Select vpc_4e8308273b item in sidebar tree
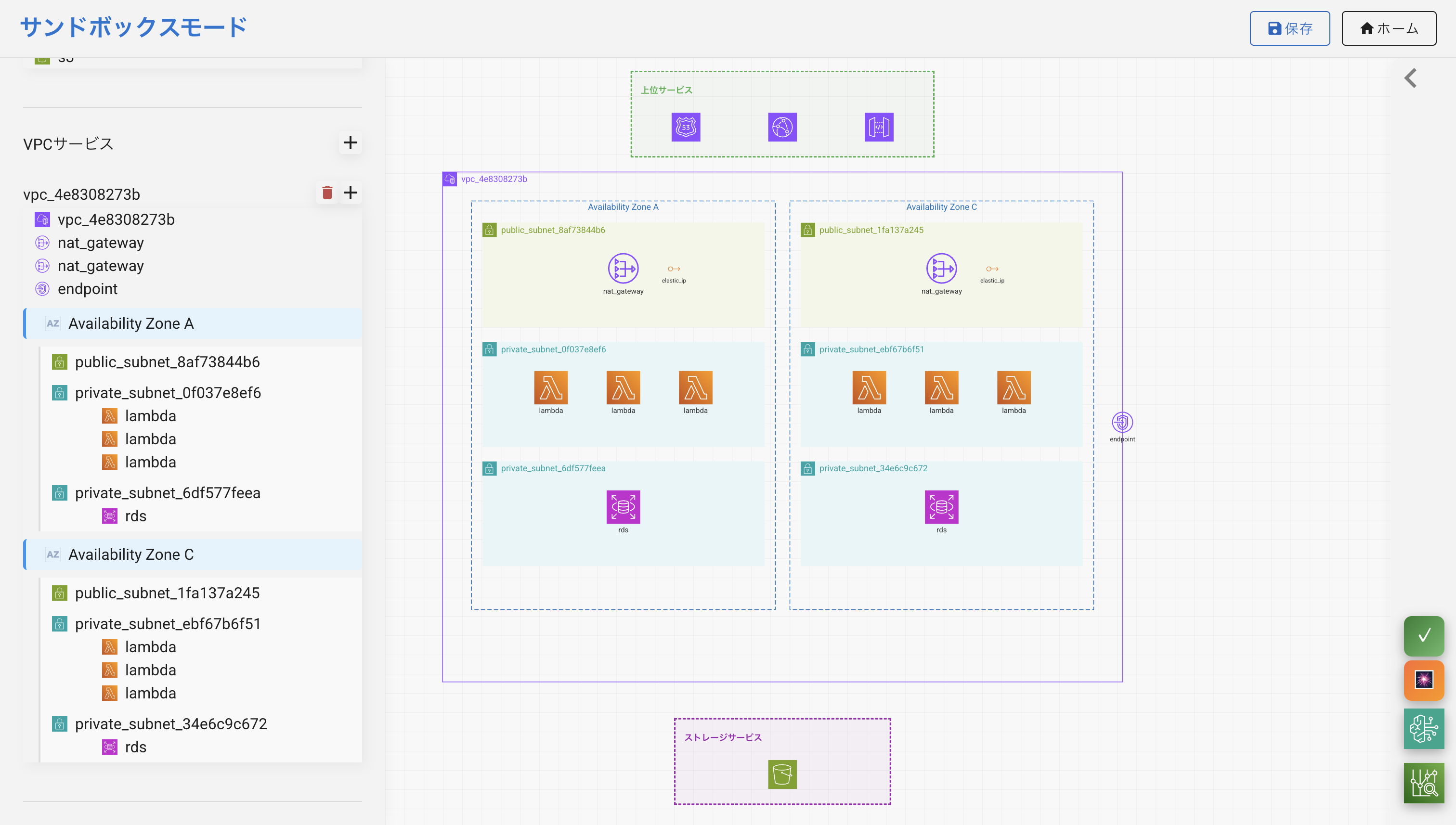The height and width of the screenshot is (825, 1456). (x=116, y=219)
